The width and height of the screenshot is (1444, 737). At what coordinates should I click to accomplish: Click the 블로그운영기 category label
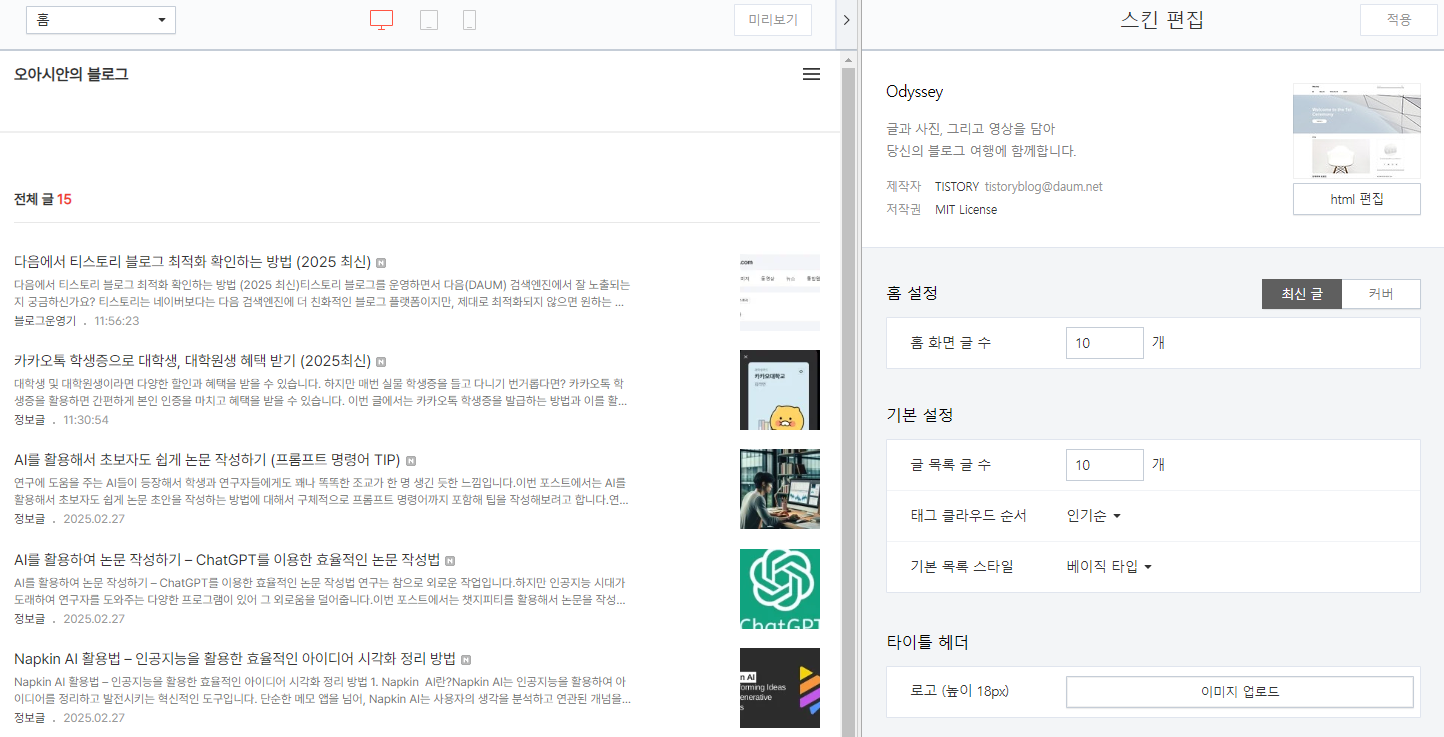click(x=45, y=321)
